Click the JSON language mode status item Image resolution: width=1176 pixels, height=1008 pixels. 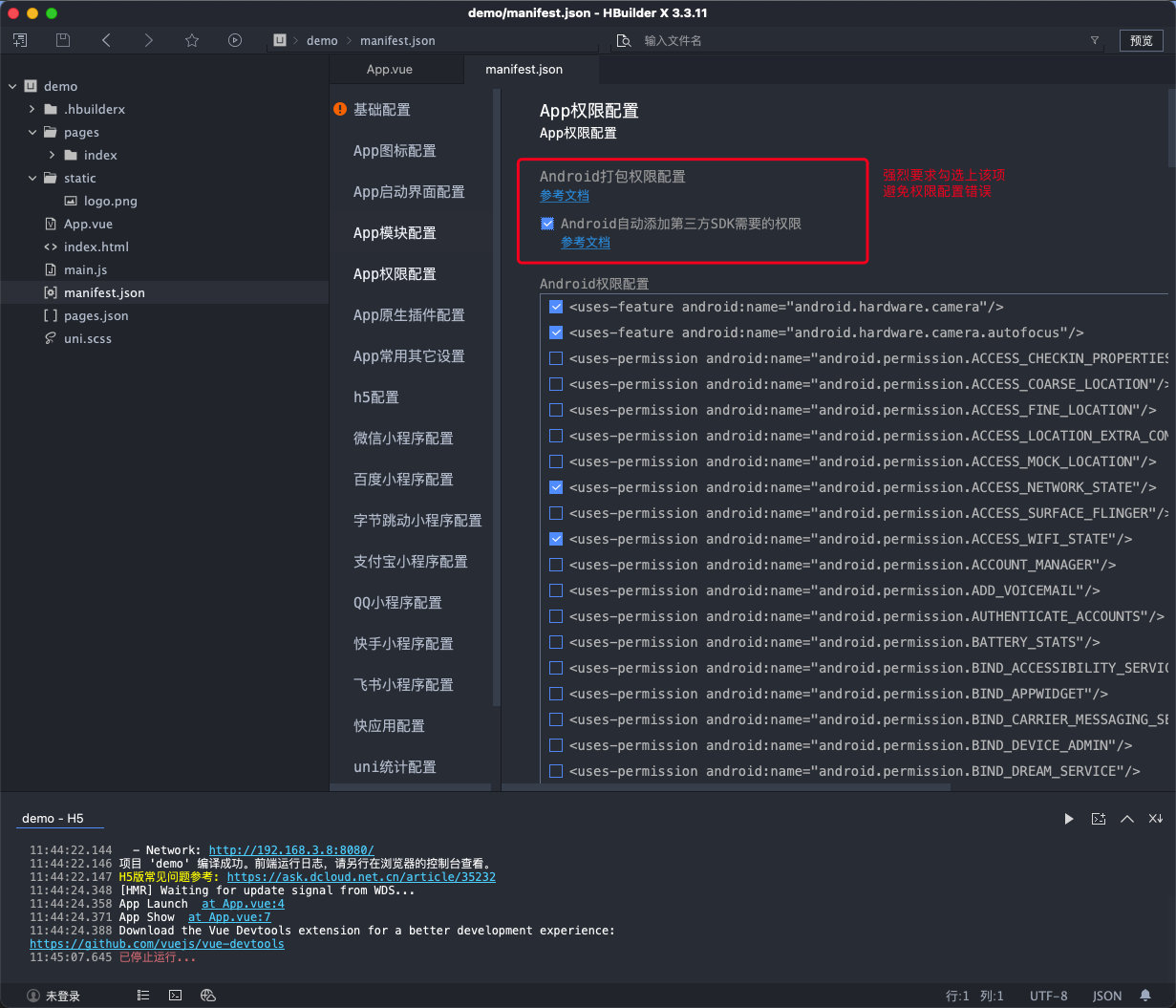(x=1107, y=996)
